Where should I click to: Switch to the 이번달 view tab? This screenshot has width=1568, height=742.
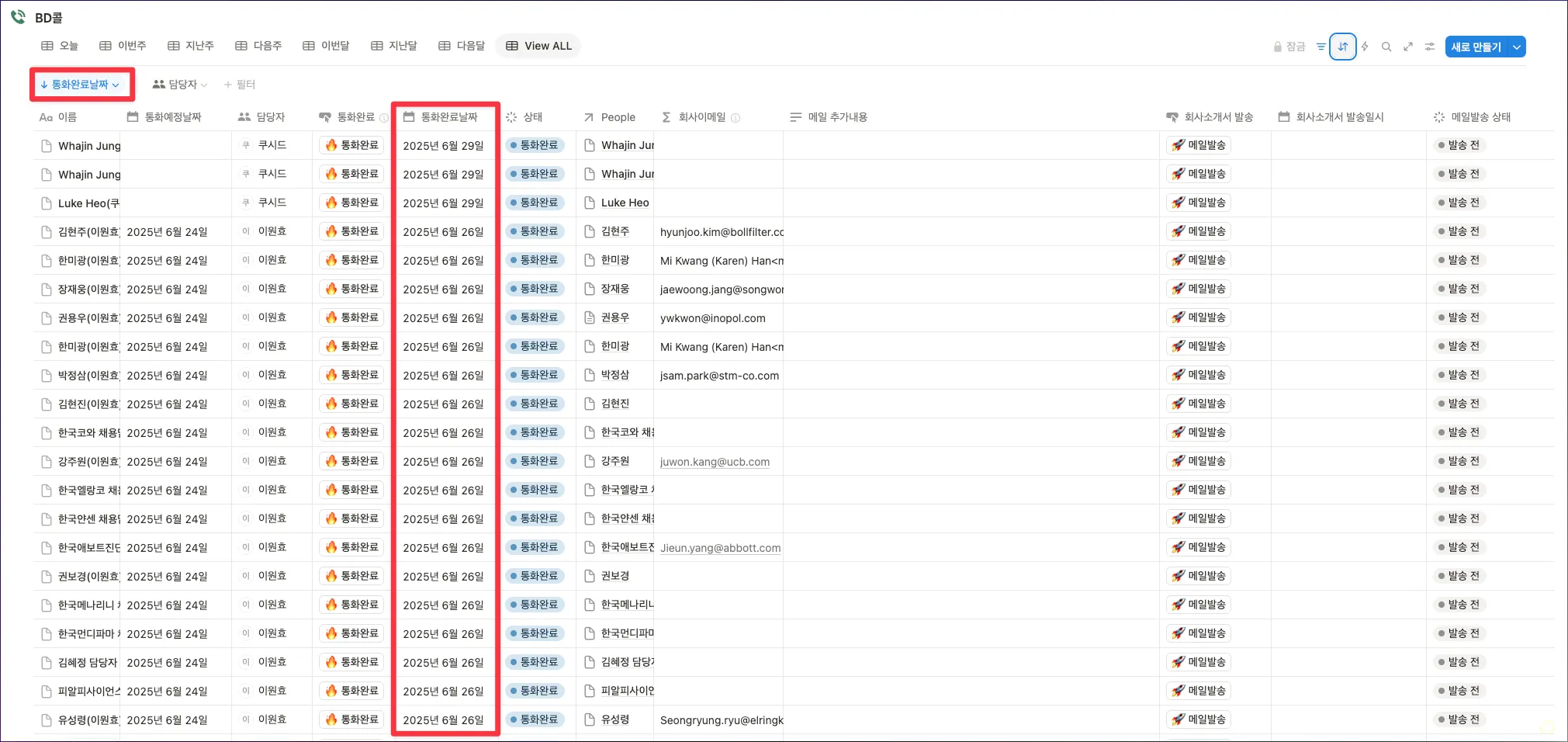(x=326, y=46)
